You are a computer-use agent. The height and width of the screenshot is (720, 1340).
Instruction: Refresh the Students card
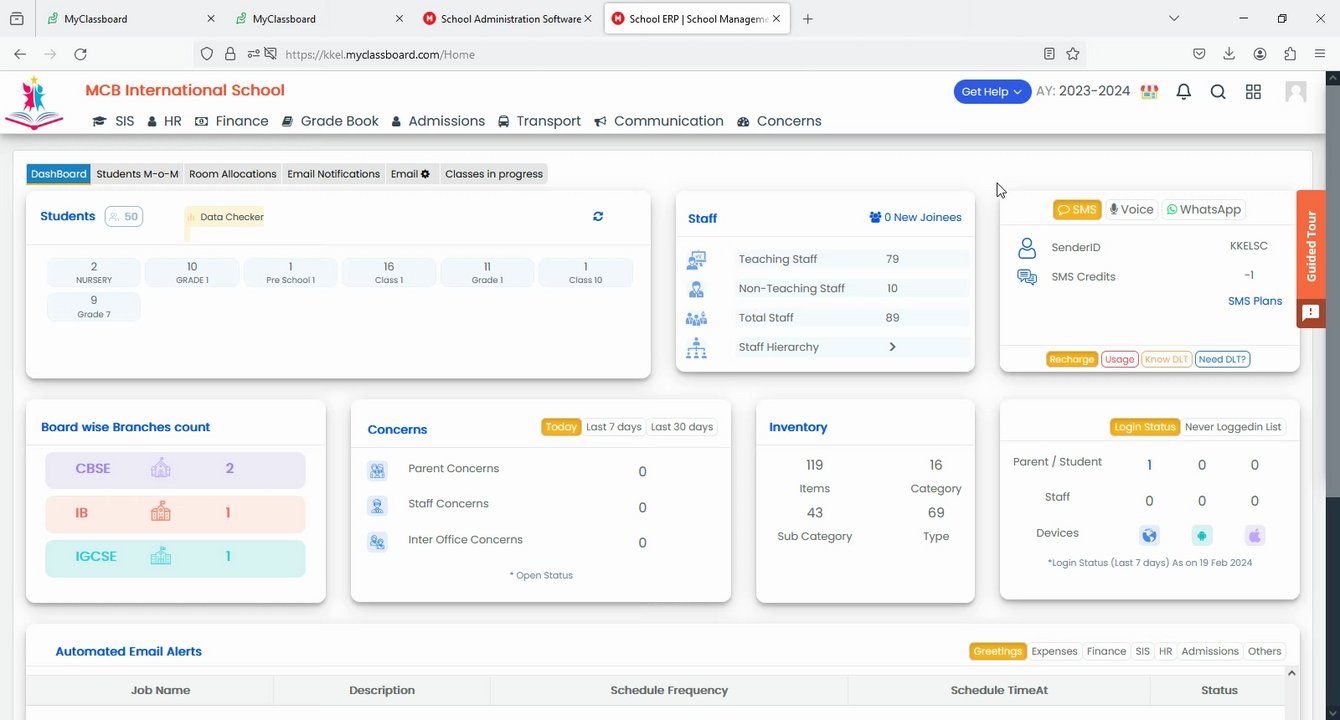tap(598, 216)
